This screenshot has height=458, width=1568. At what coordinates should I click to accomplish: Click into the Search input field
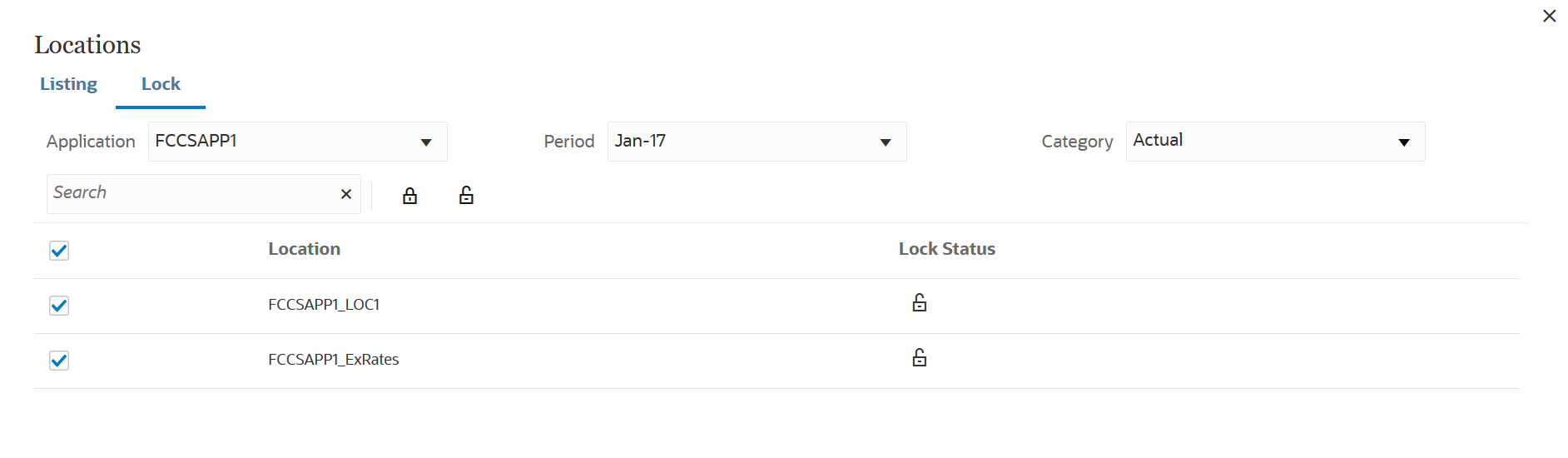click(191, 194)
